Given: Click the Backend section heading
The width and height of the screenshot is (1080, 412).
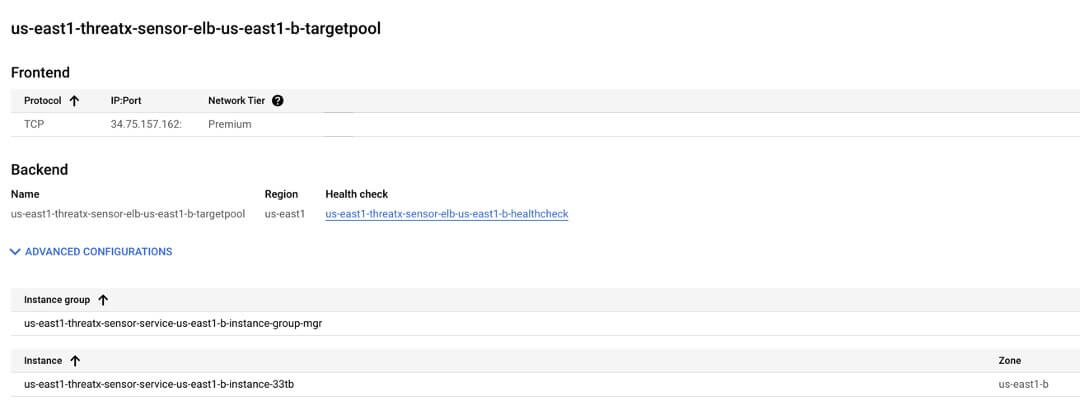Looking at the screenshot, I should click(x=39, y=170).
